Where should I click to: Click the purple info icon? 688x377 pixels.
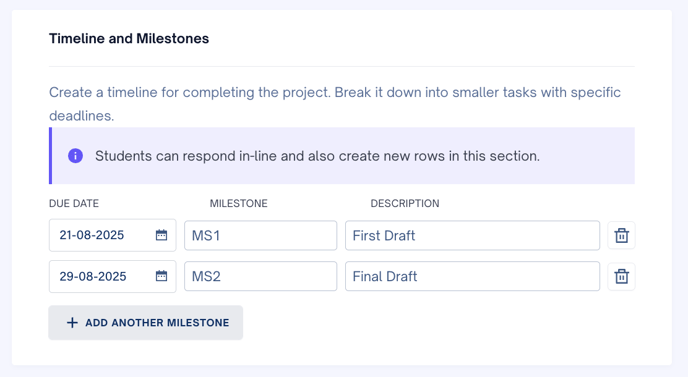[x=75, y=156]
